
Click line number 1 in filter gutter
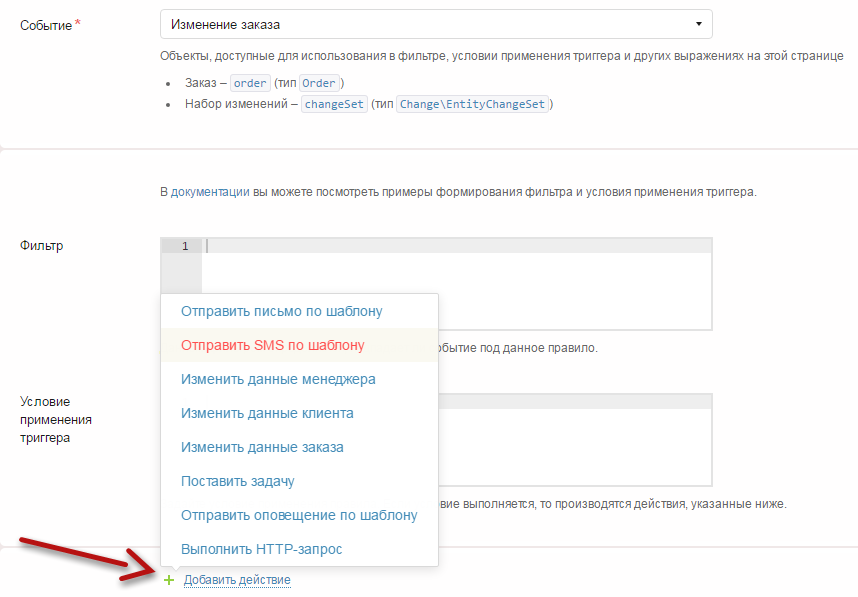(x=185, y=246)
